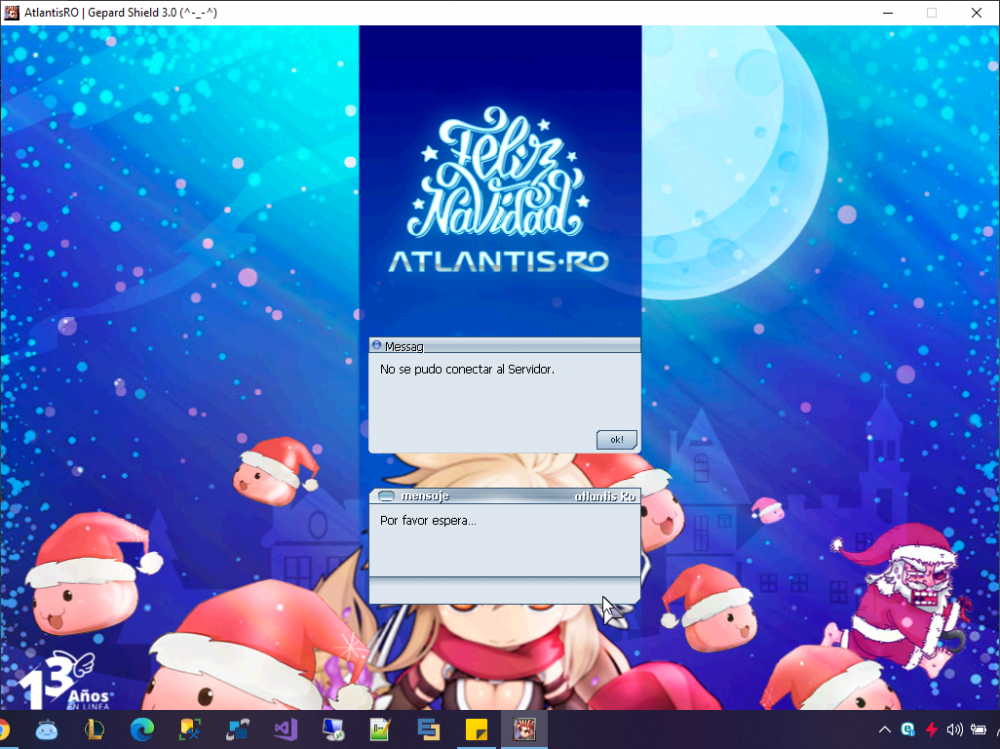Click the battery icon in system tray
Image resolution: width=1000 pixels, height=749 pixels.
point(978,730)
